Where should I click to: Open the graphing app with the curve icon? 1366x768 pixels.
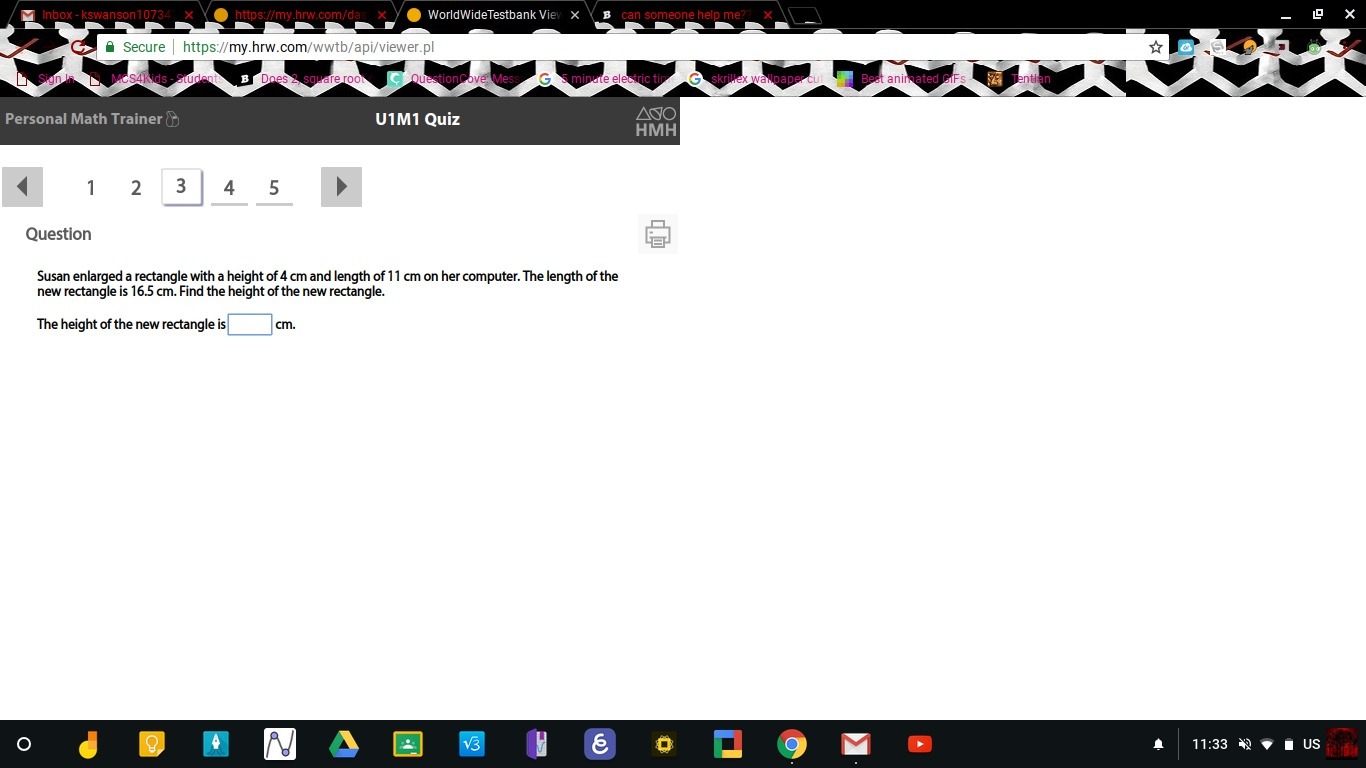280,744
